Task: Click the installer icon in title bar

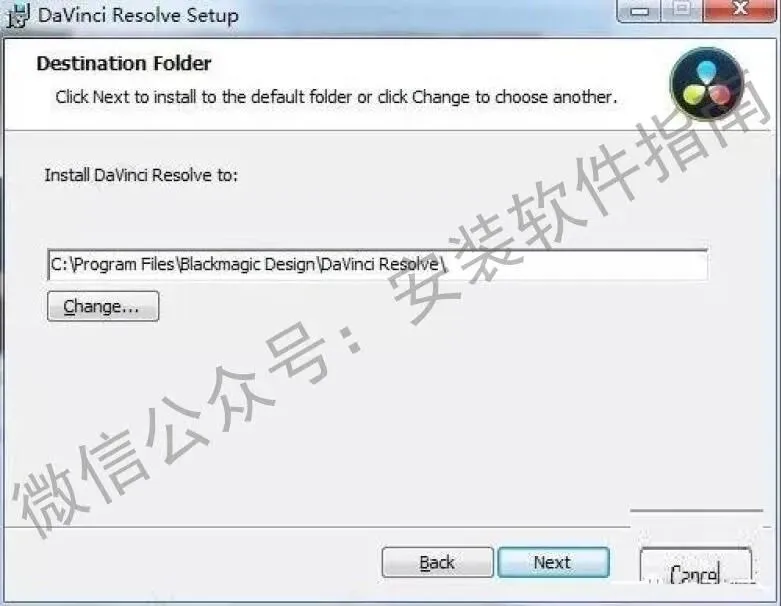Action: point(18,15)
